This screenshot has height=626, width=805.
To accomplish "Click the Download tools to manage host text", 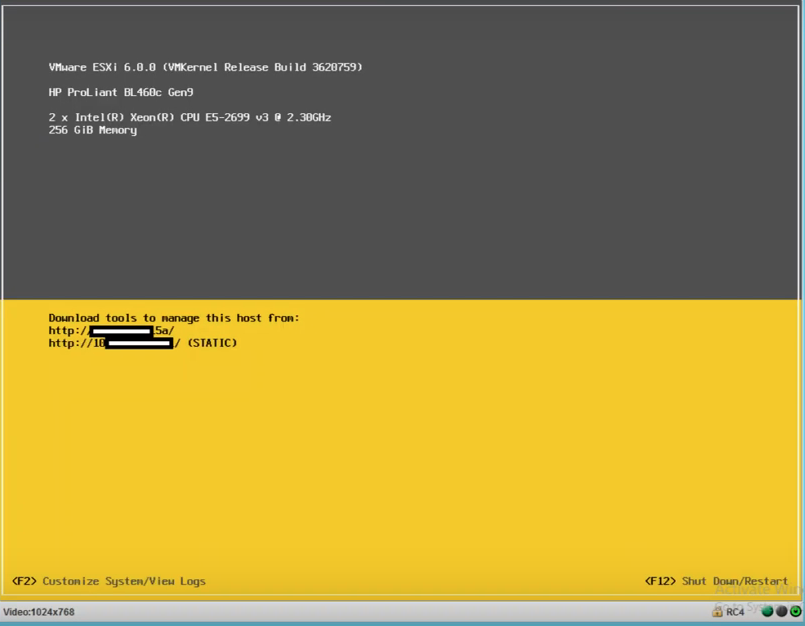I will [173, 318].
